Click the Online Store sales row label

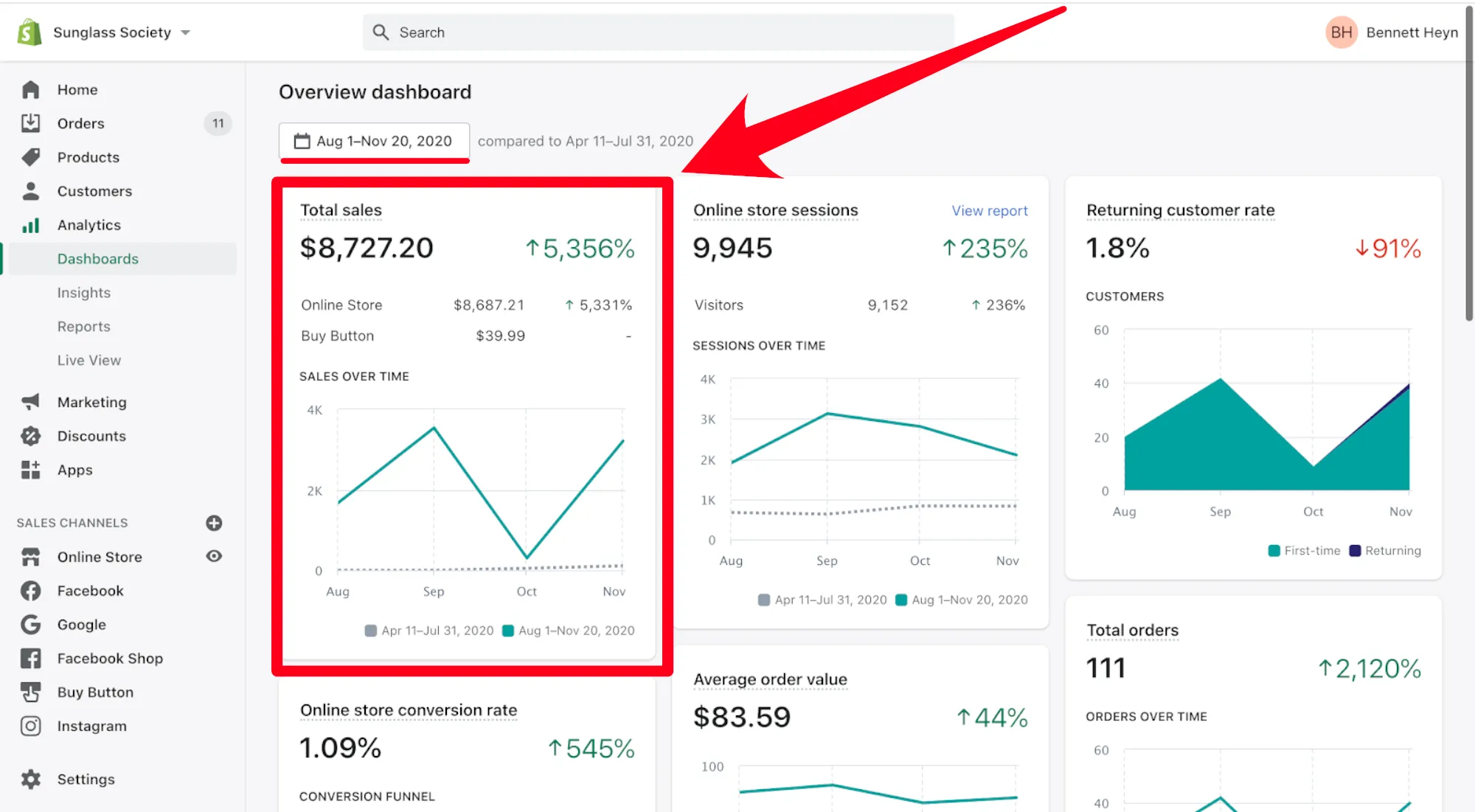[341, 305]
